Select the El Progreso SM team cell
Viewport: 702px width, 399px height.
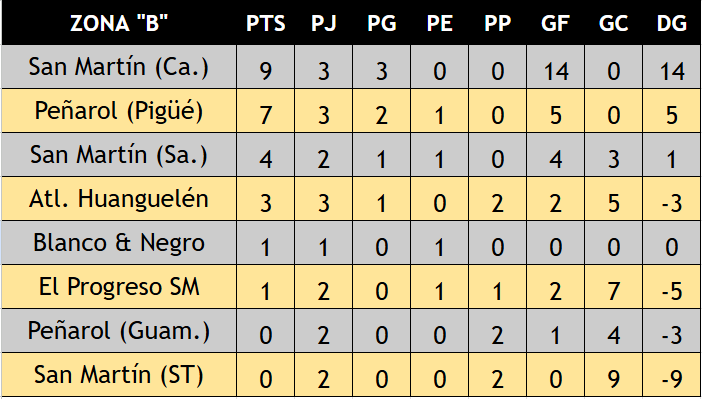click(x=119, y=287)
